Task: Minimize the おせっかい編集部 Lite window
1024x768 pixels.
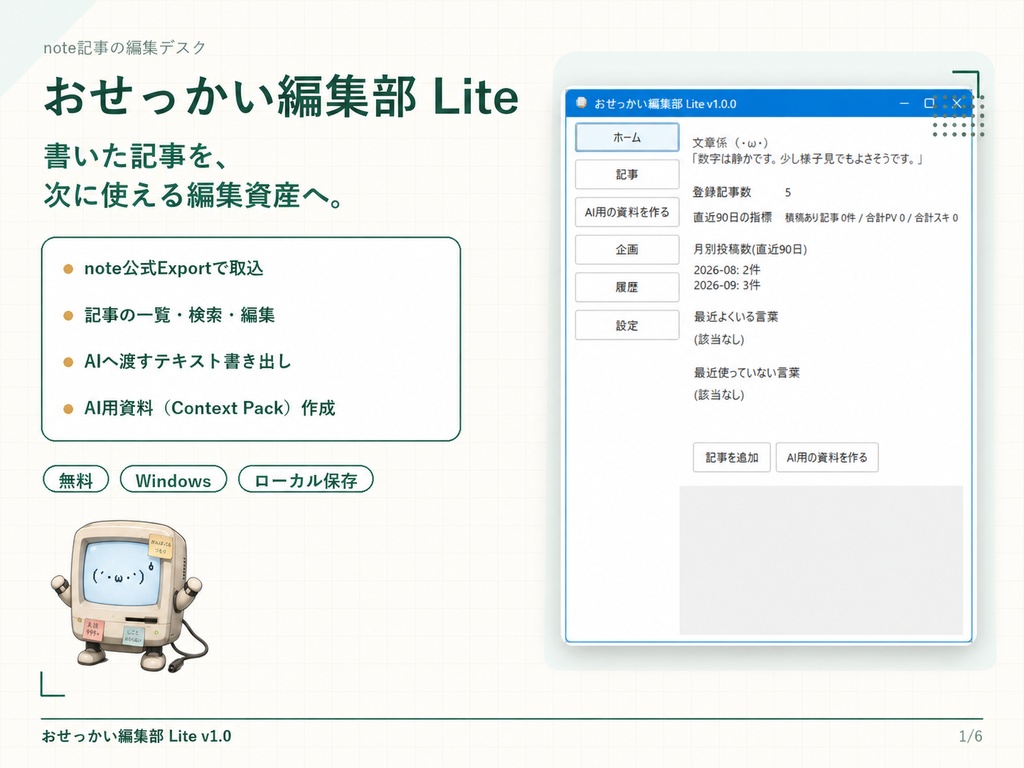Action: pos(904,103)
